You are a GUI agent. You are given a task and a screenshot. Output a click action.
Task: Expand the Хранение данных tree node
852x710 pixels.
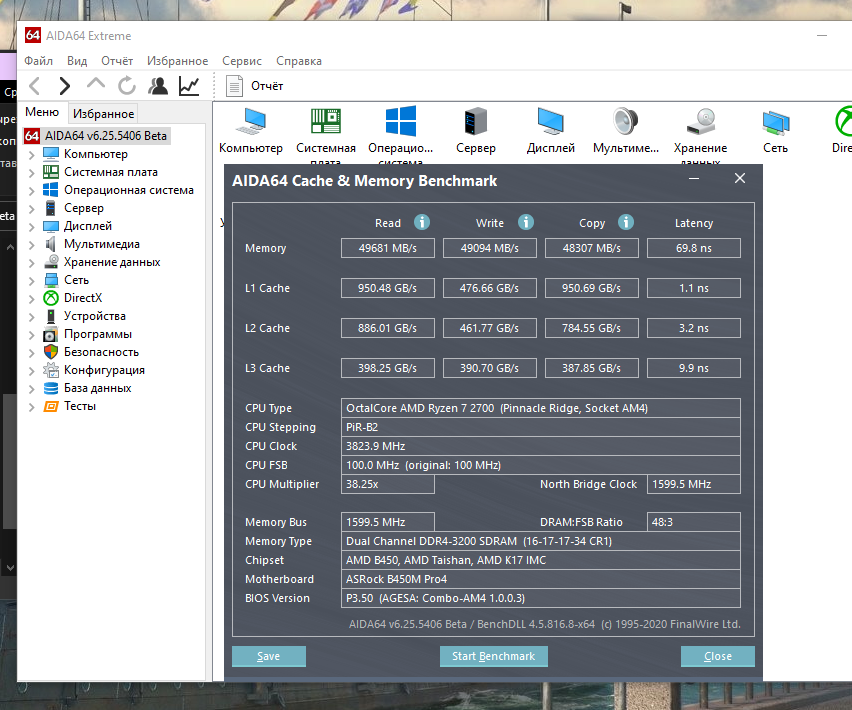click(x=32, y=262)
